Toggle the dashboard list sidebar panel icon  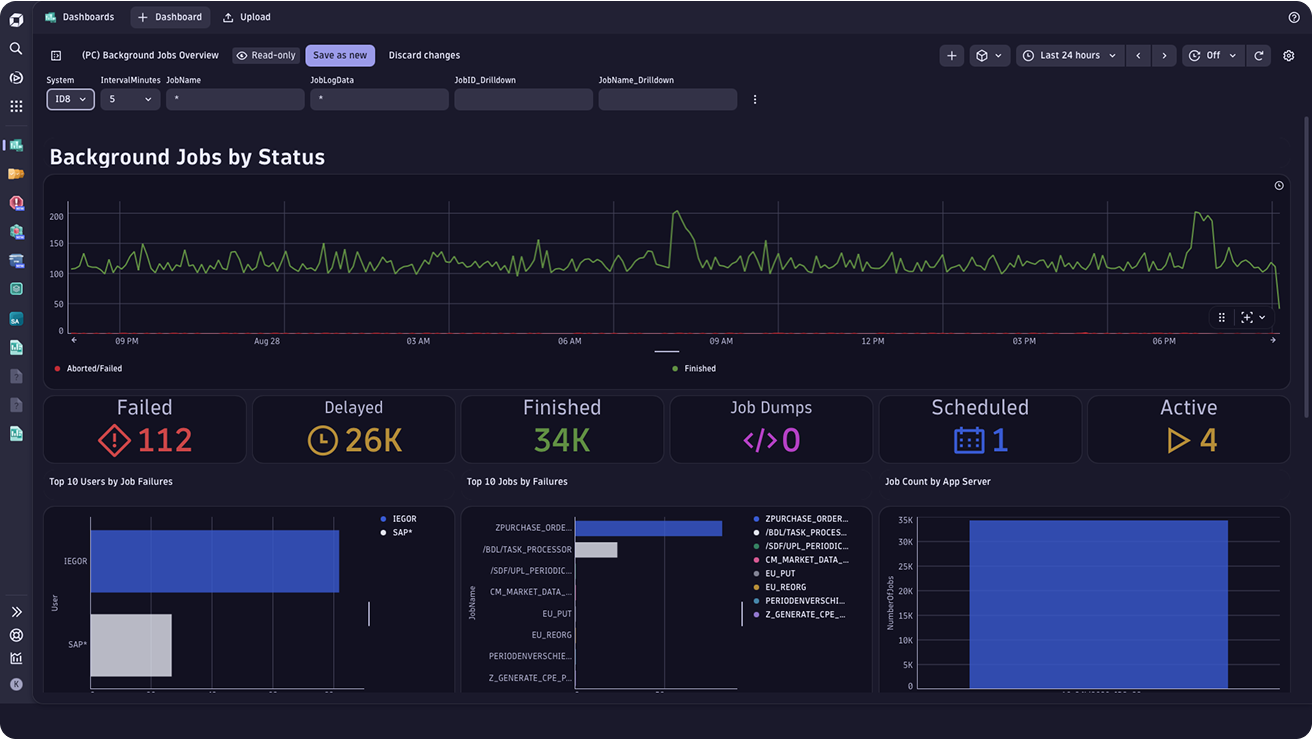(56, 56)
